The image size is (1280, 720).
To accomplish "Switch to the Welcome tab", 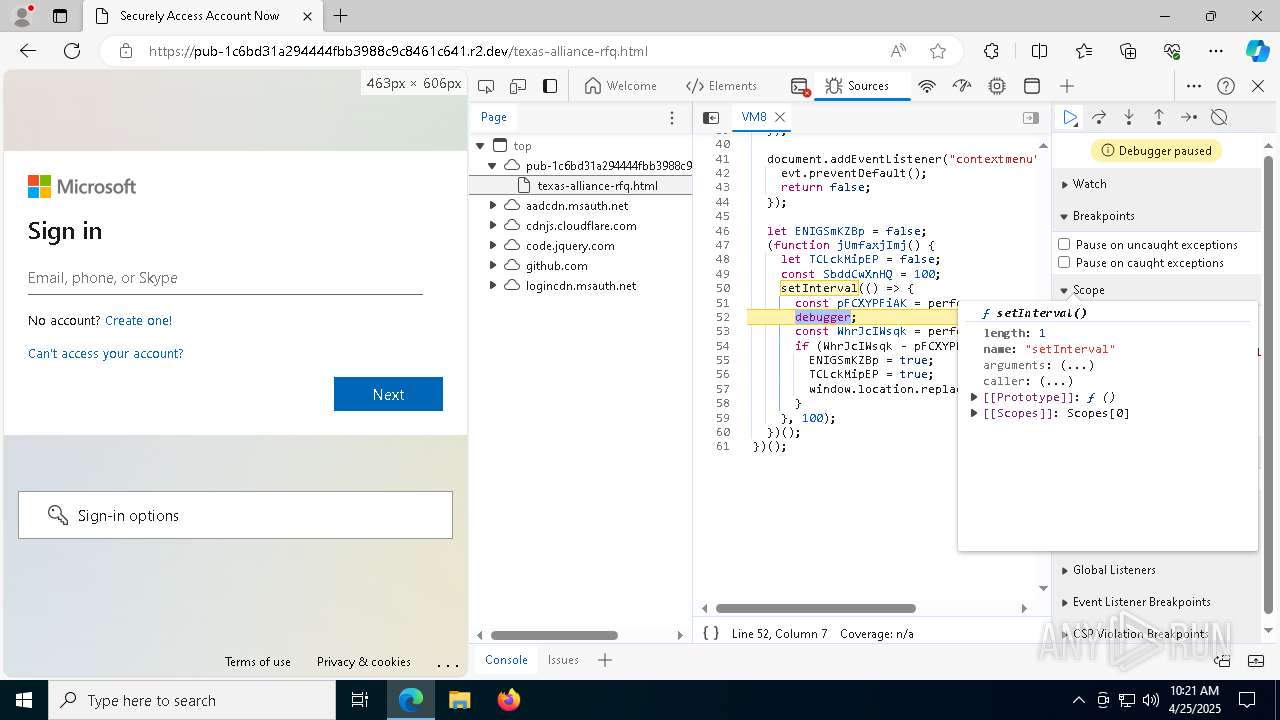I will (621, 86).
